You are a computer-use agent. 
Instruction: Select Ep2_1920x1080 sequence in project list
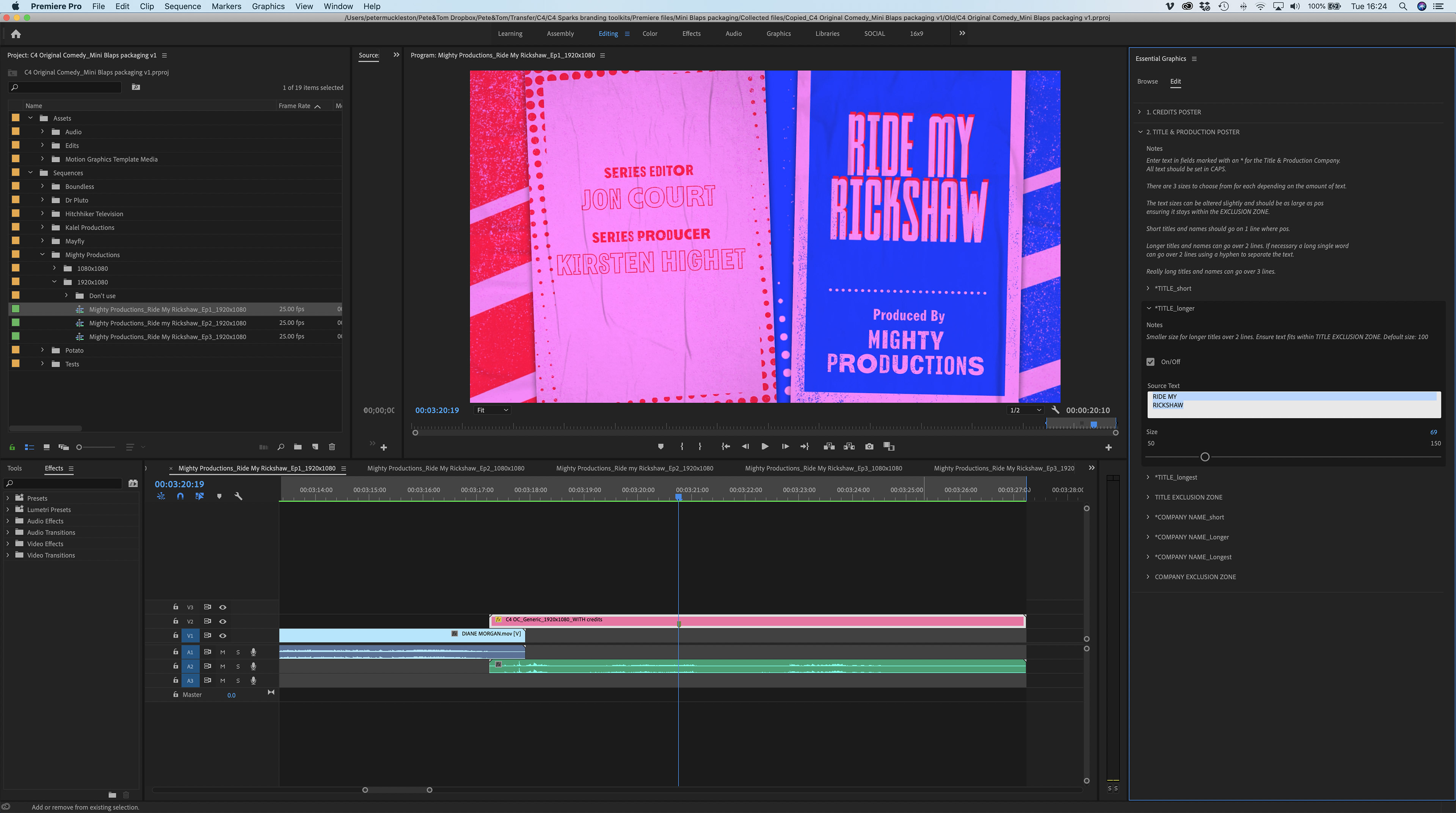coord(167,323)
